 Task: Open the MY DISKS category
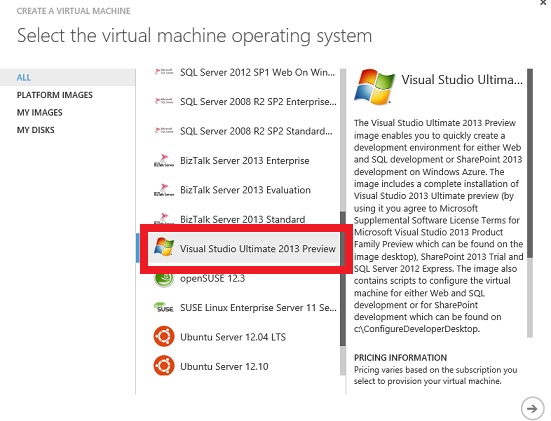[x=35, y=130]
